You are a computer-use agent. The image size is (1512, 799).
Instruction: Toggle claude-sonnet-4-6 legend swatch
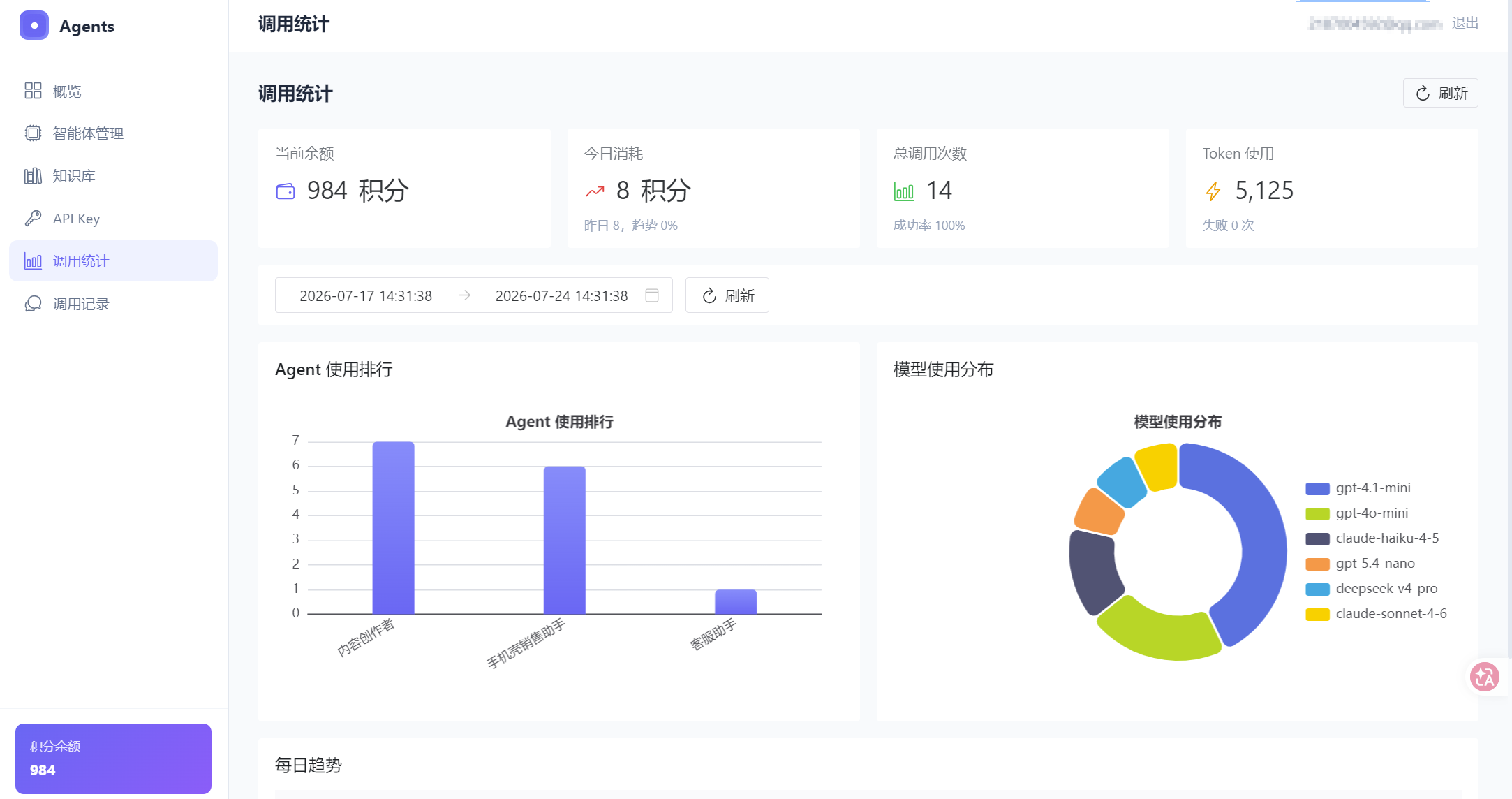point(1317,614)
